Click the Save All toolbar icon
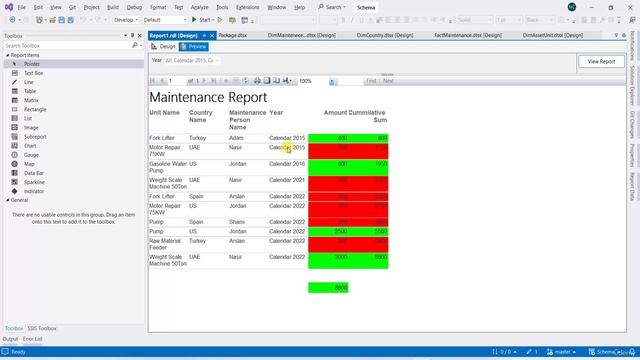This screenshot has height=360, width=640. 70,20
